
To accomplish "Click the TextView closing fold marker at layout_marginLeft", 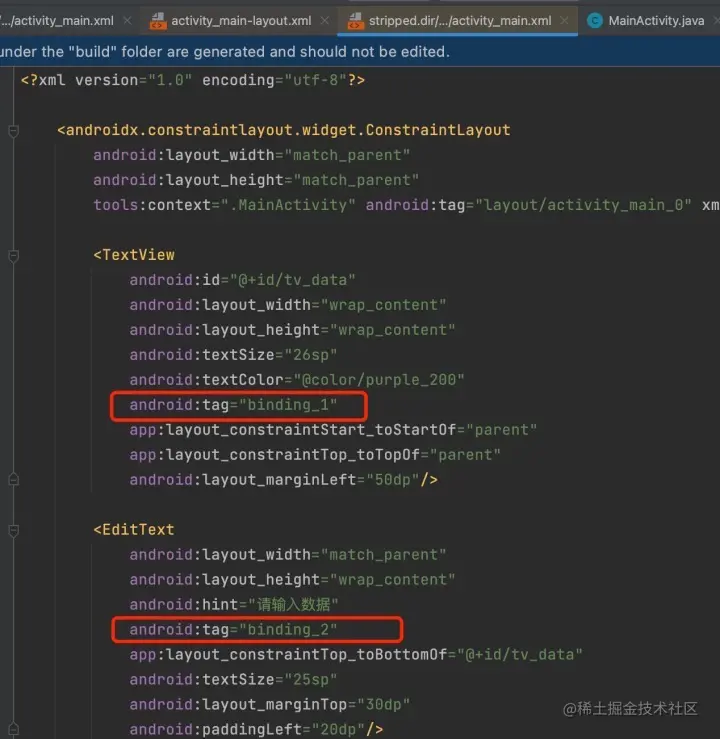I will 14,480.
